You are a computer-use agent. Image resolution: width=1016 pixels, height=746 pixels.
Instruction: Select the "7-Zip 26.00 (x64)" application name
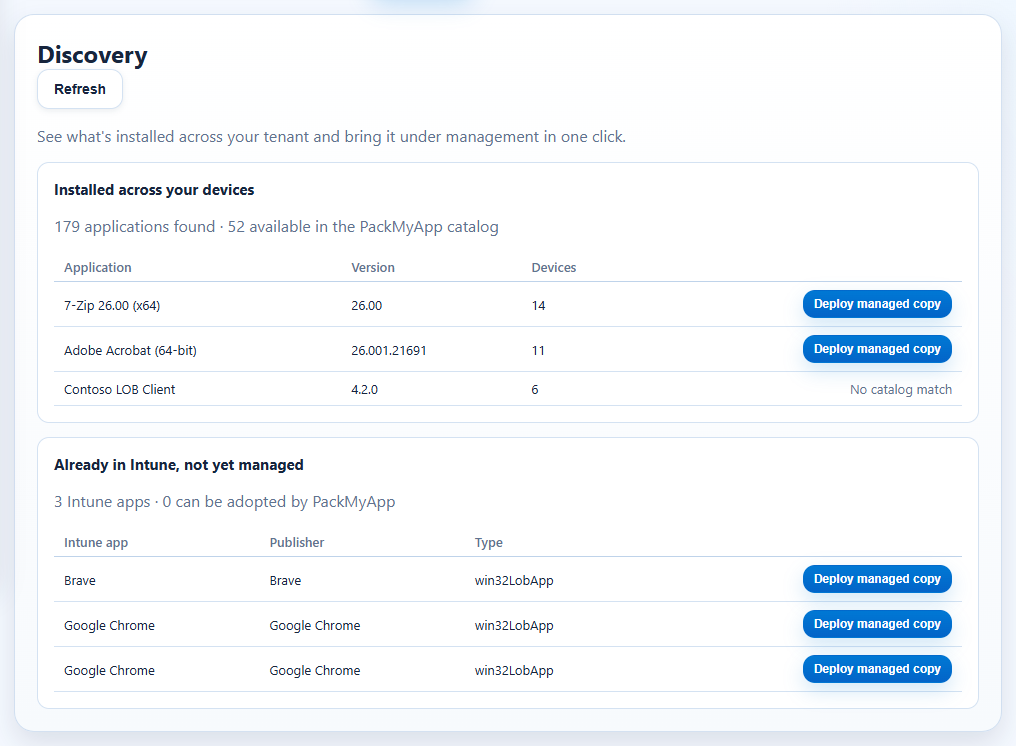coord(112,305)
